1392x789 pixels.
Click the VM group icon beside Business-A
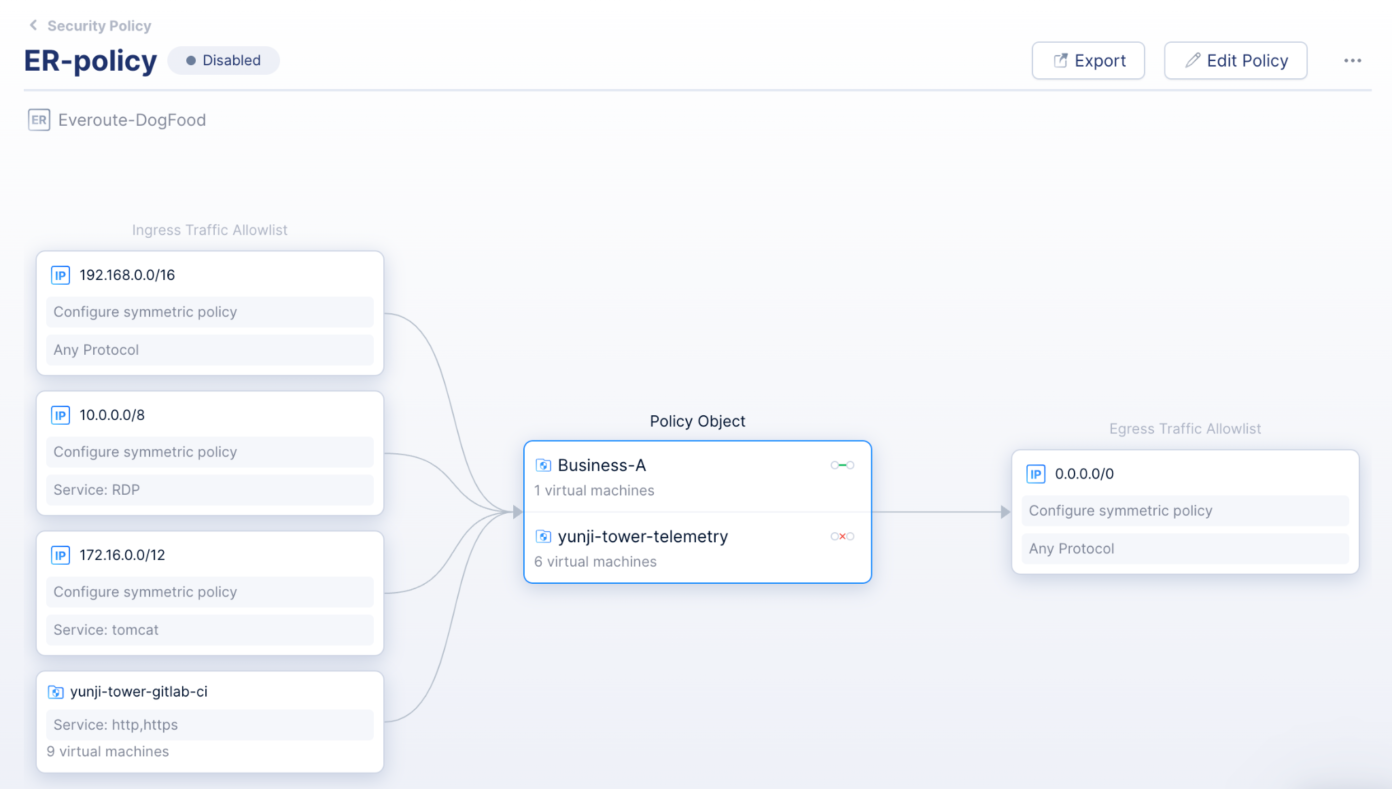543,464
